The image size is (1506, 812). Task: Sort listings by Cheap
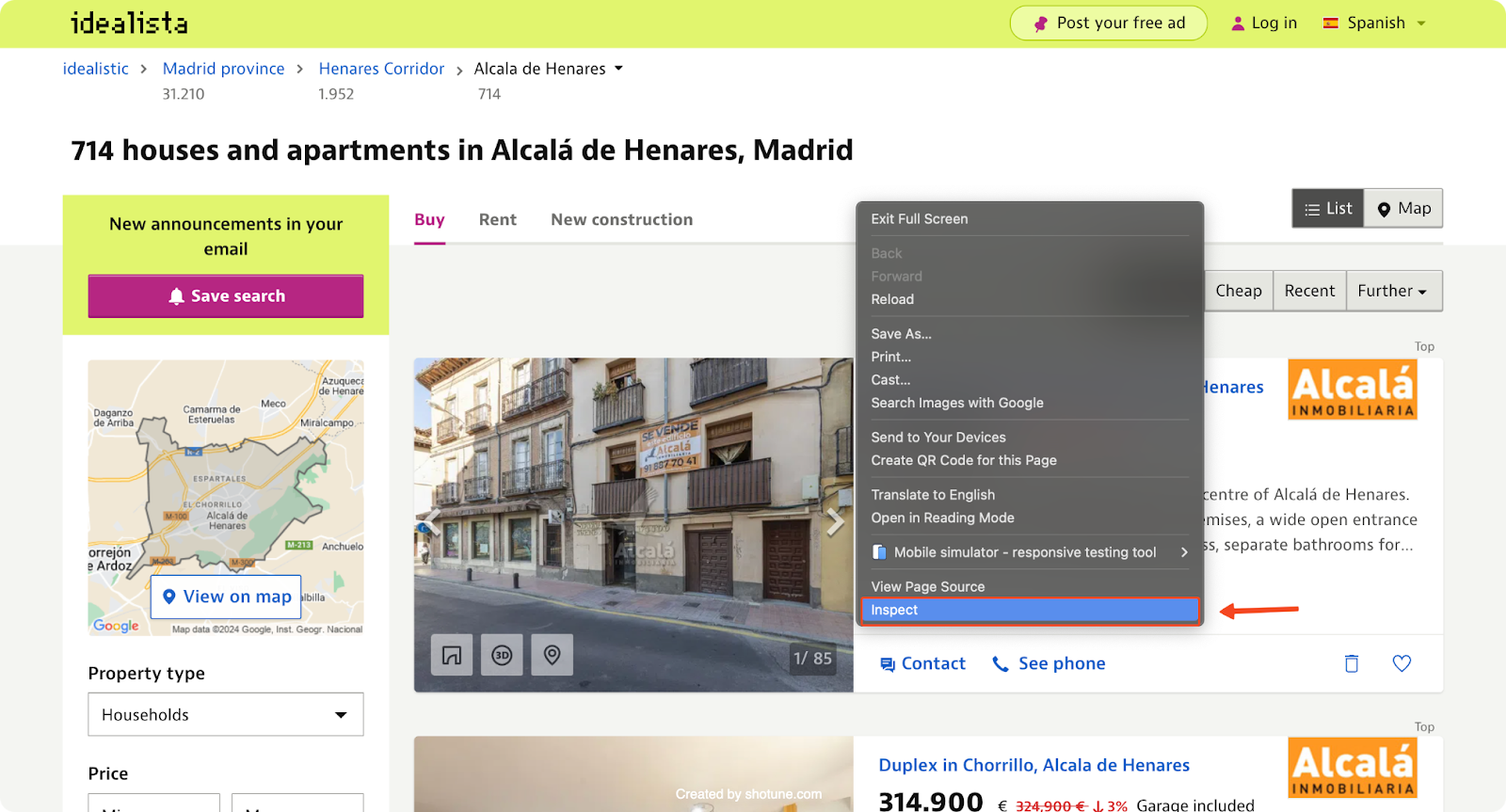click(1239, 291)
